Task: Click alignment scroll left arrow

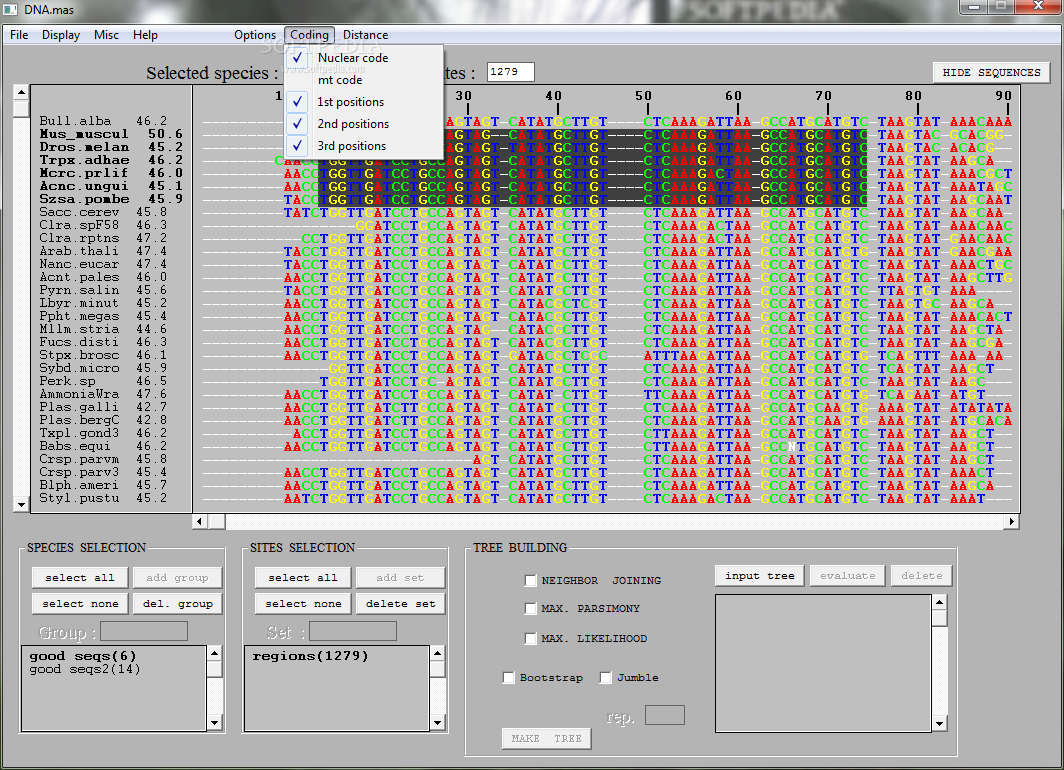Action: point(200,521)
